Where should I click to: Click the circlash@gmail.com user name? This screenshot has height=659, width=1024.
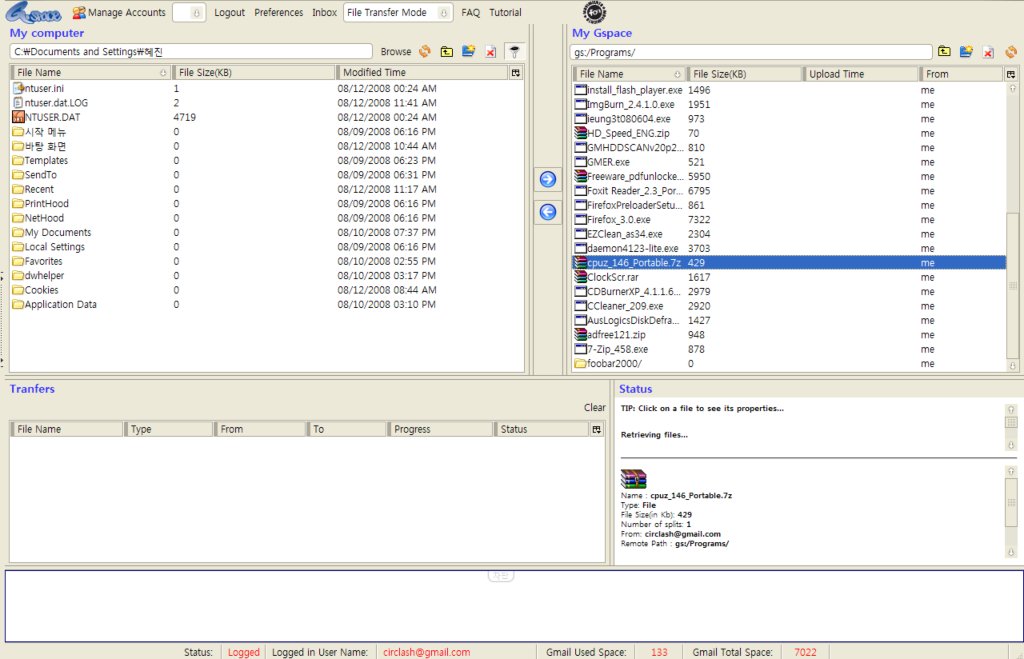coord(426,652)
